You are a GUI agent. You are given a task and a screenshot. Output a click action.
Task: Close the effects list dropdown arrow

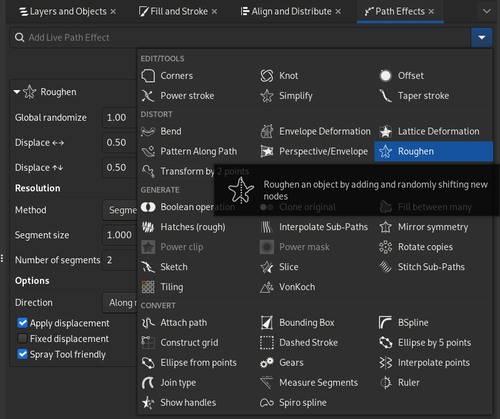click(x=482, y=38)
